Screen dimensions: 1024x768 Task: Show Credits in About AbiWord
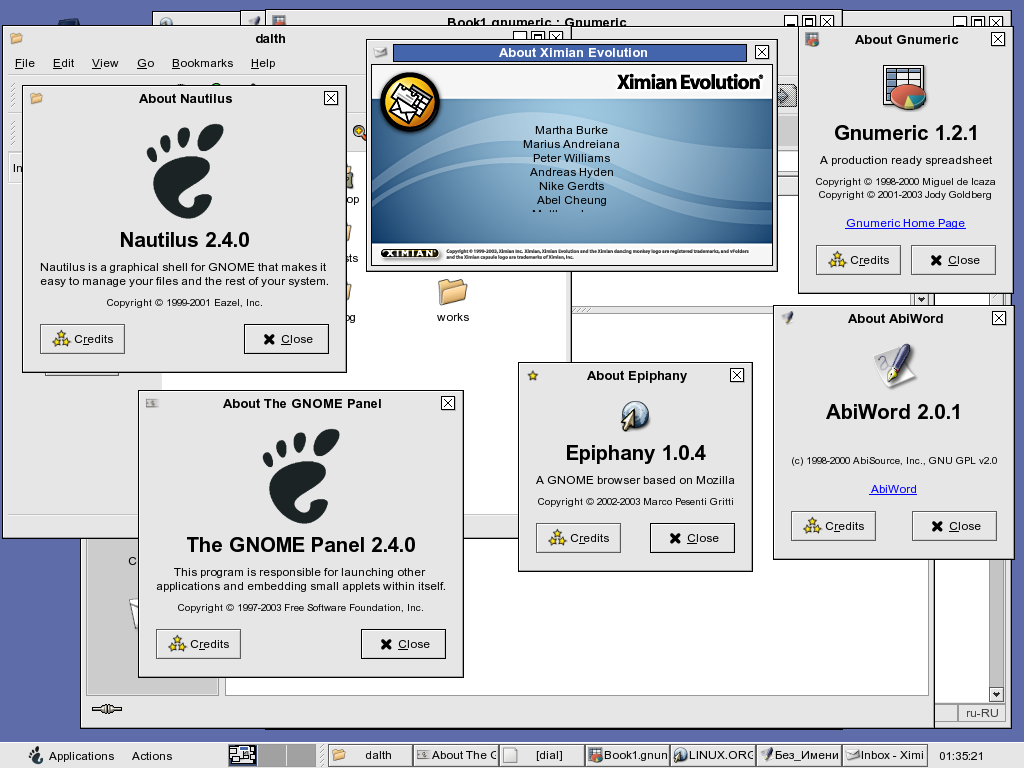tap(833, 526)
